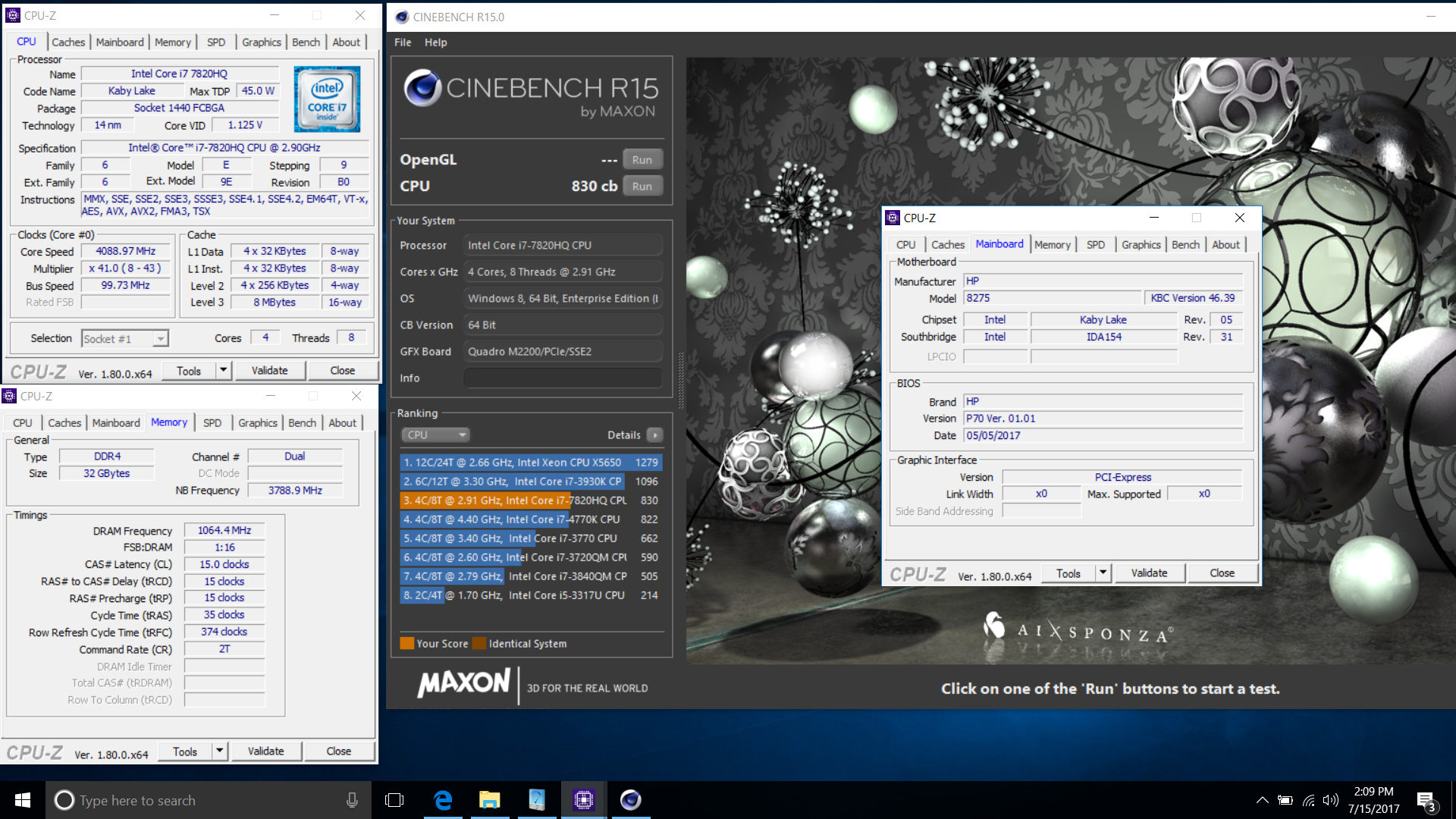Expand Tools dropdown arrow in Mainboard CPU-Z window
The image size is (1456, 819).
click(1103, 573)
